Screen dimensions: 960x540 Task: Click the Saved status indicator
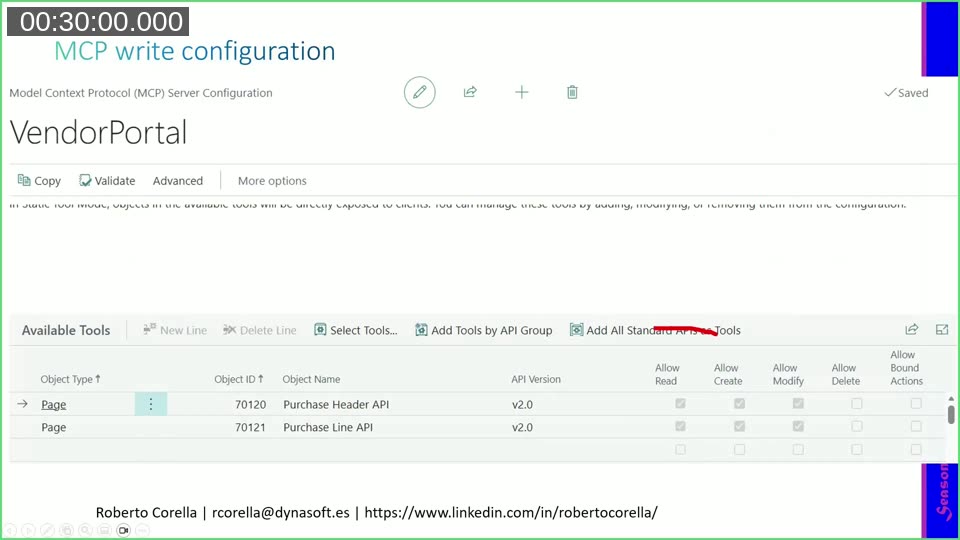[x=906, y=92]
